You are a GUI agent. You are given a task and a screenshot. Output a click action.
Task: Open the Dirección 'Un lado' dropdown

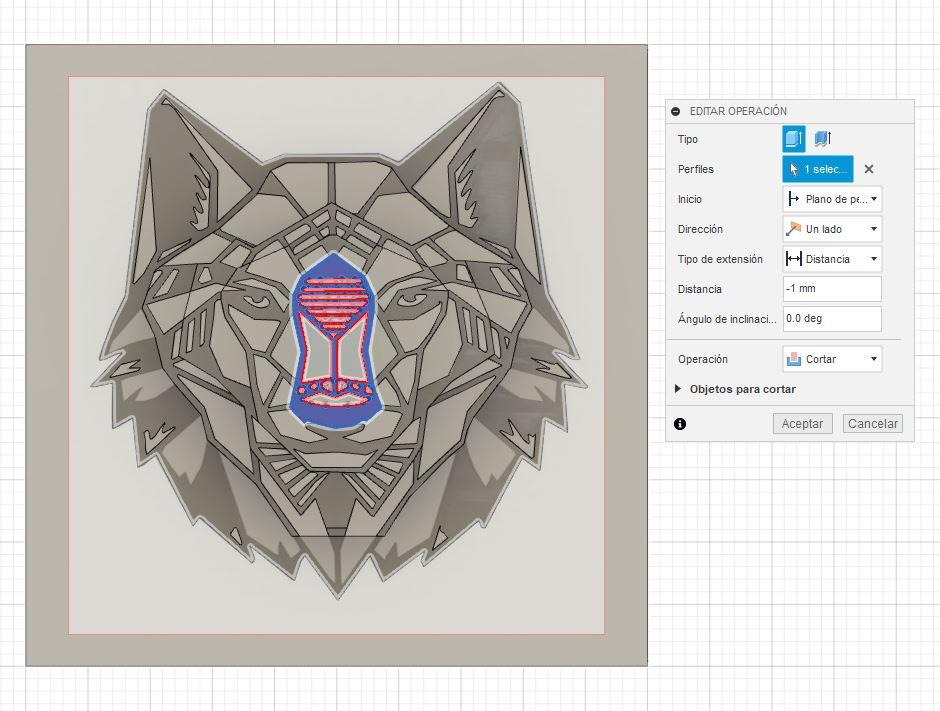tap(832, 229)
